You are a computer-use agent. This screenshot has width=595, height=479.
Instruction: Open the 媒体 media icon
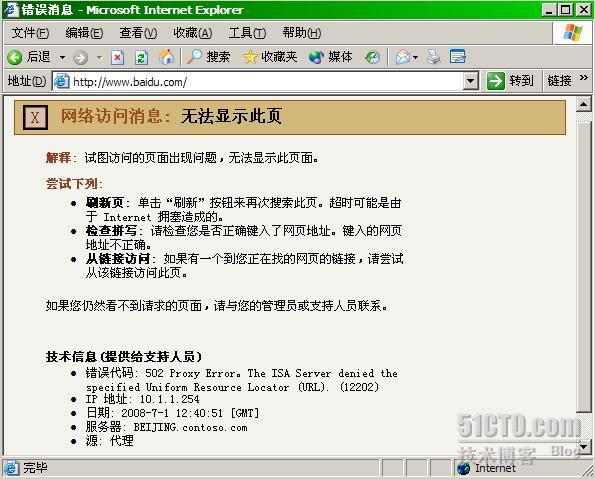(316, 57)
